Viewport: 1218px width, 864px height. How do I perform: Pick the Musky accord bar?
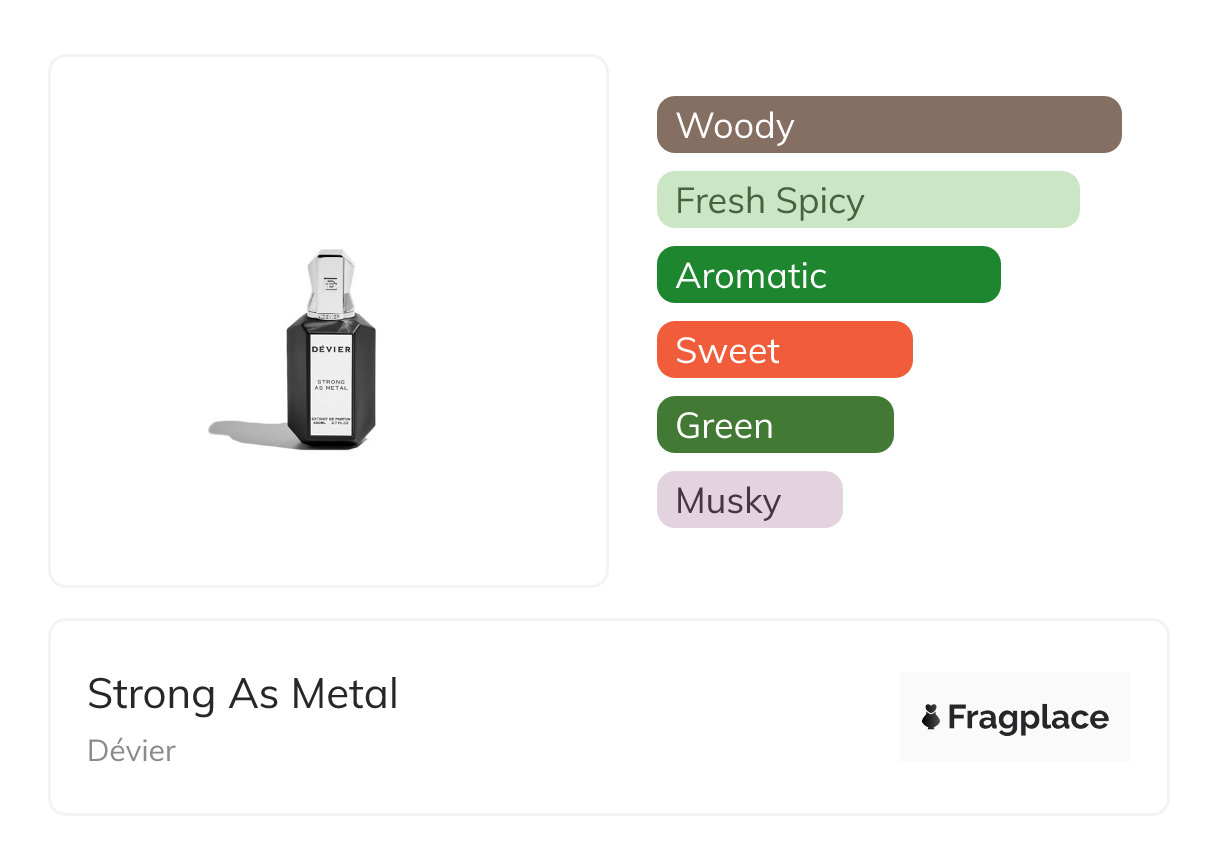[749, 500]
